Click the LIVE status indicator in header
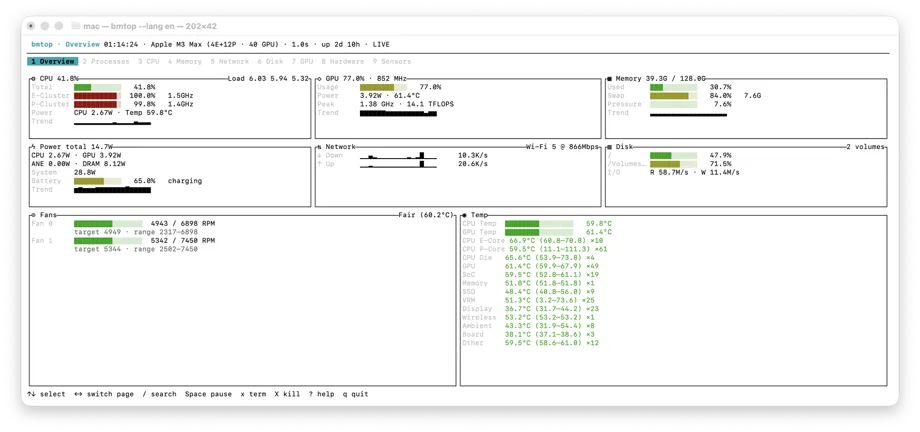Viewport: 920px width, 432px height. pyautogui.click(x=381, y=45)
